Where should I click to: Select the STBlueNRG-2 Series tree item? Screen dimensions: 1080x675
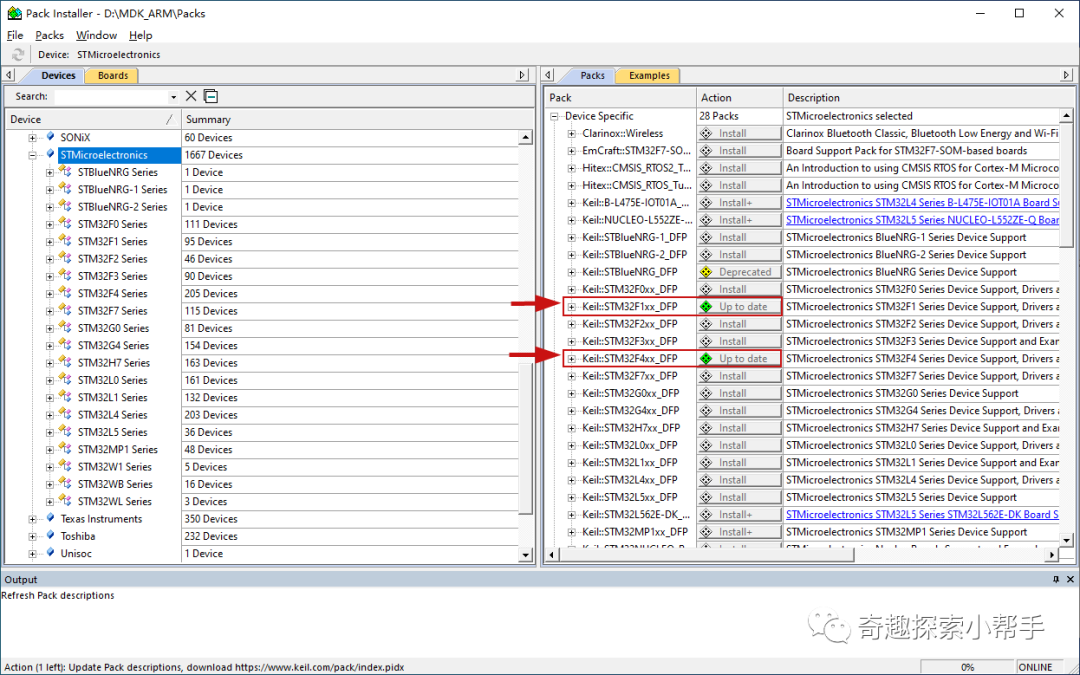[122, 207]
